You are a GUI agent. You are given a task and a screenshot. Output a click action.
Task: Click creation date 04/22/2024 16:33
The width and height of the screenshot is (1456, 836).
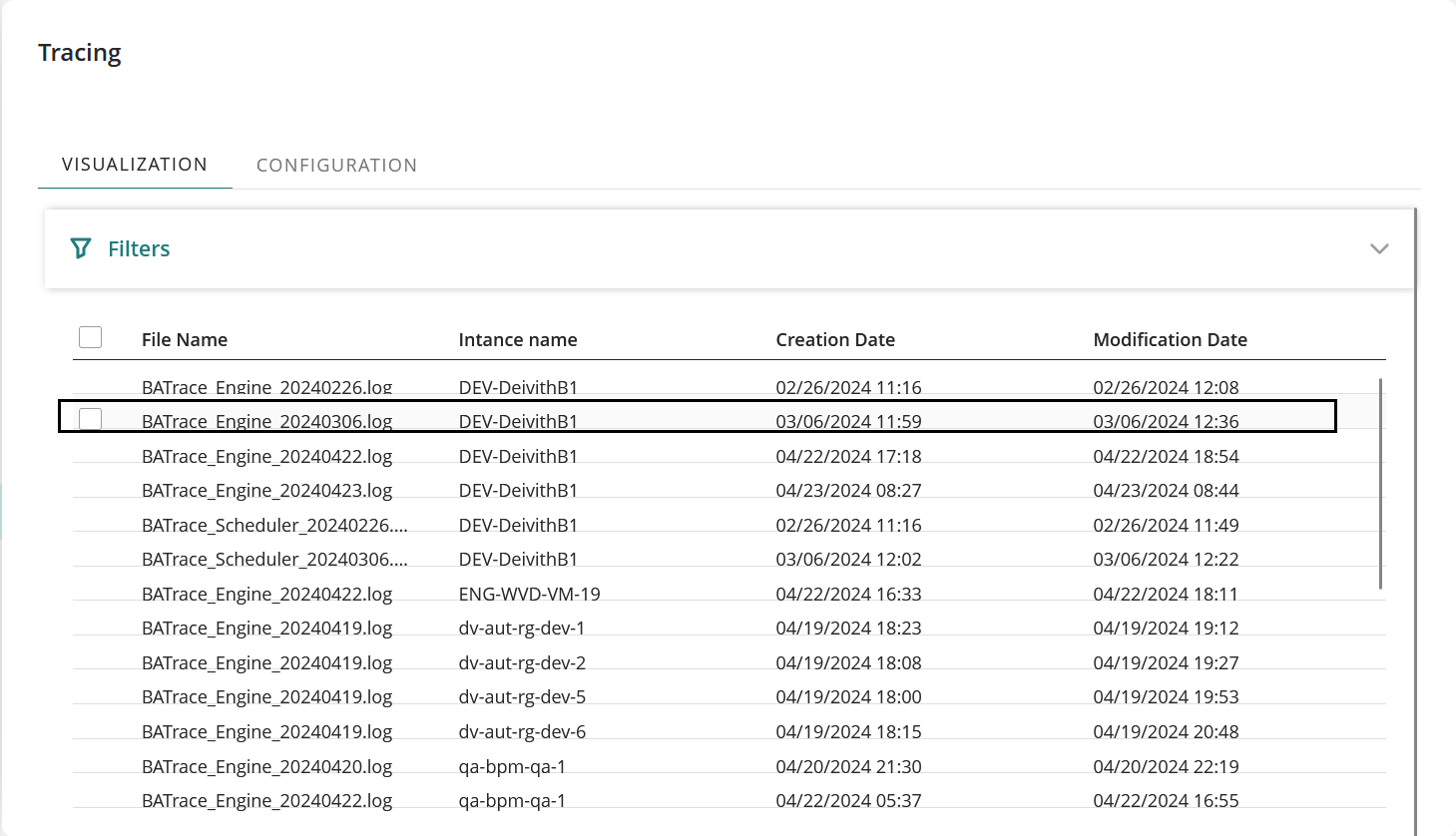[x=849, y=594]
